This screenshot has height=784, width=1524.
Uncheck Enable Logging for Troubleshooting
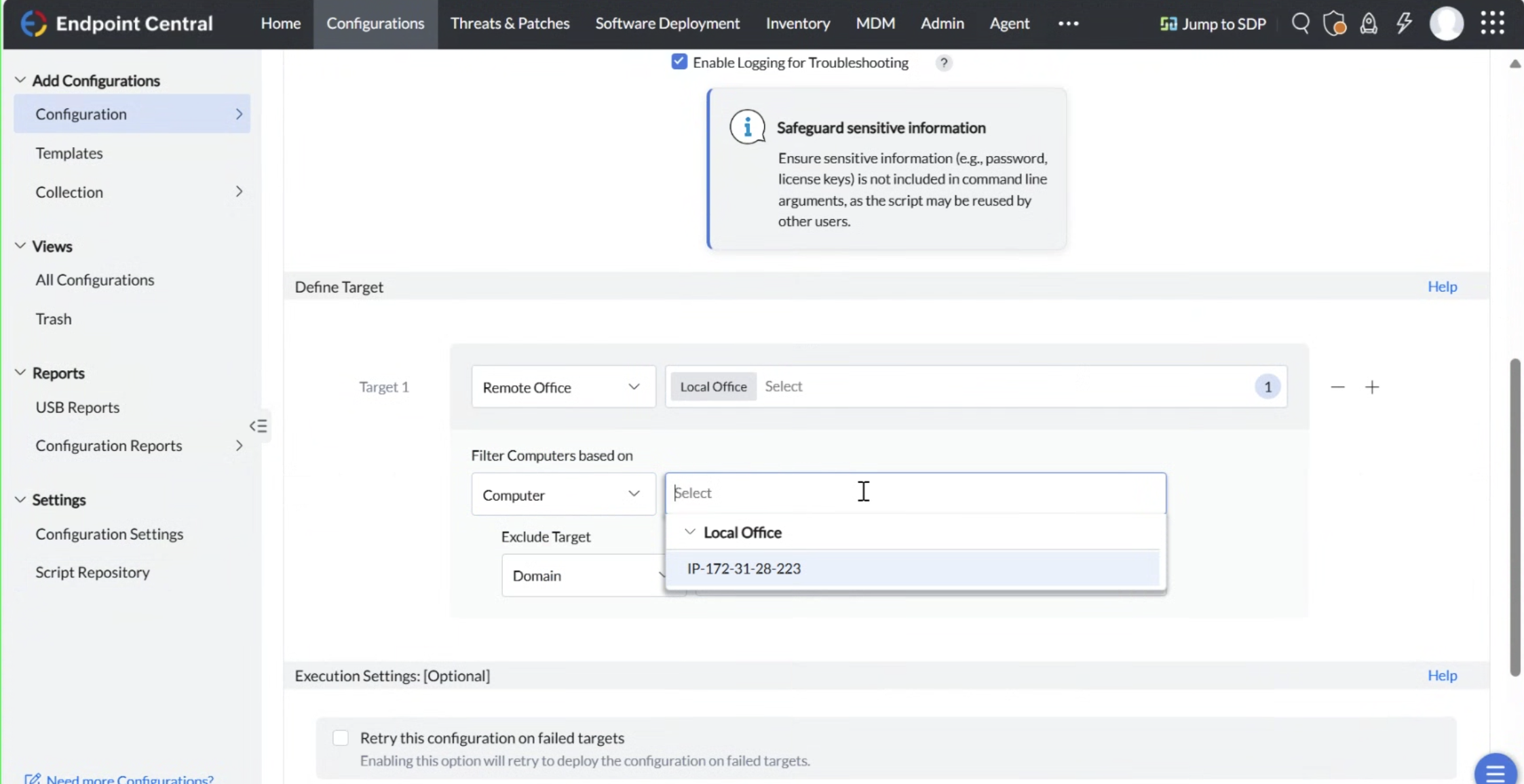[x=679, y=62]
